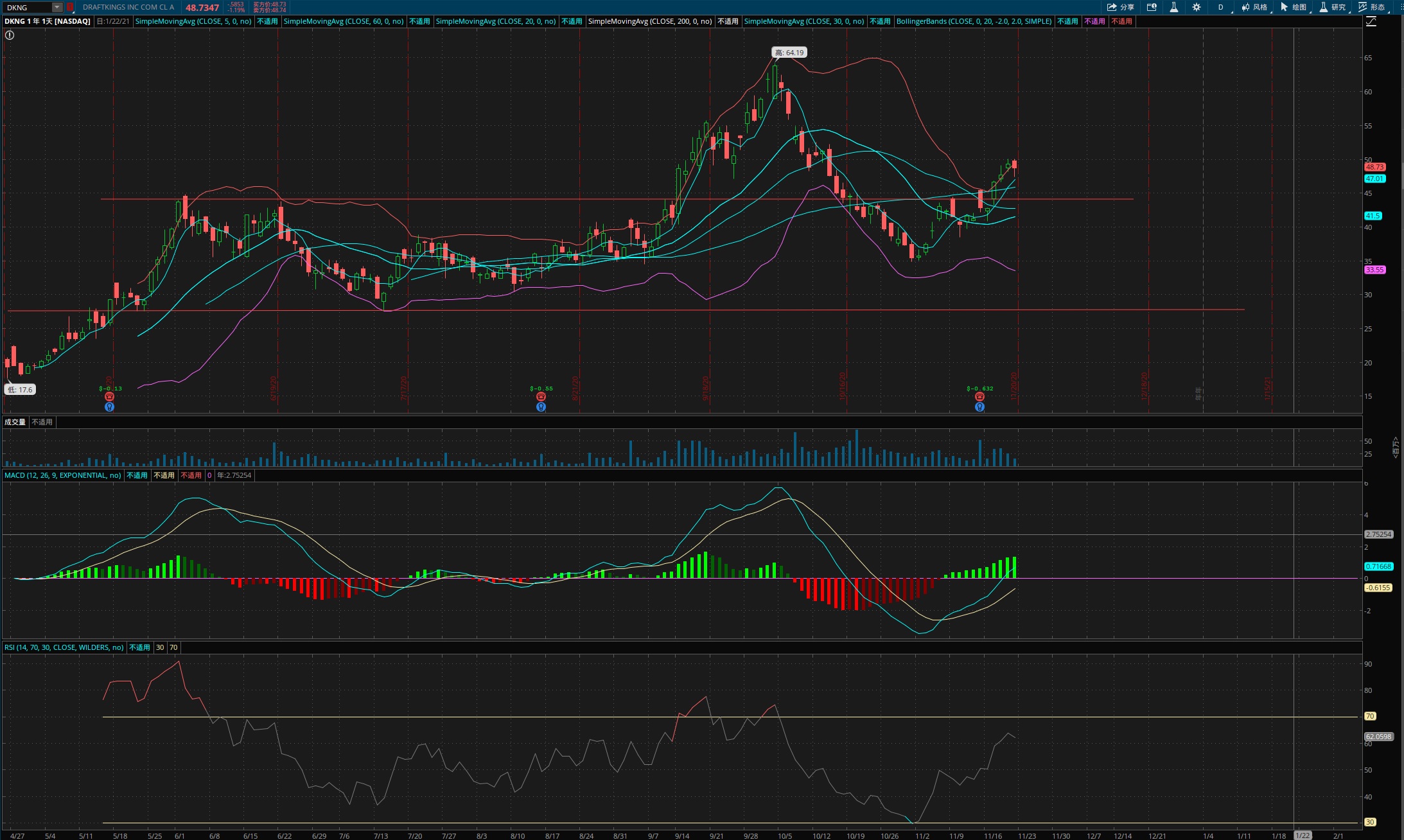The image size is (1404, 840).
Task: Click the red symbol link clipboard icon
Action: pos(71,7)
